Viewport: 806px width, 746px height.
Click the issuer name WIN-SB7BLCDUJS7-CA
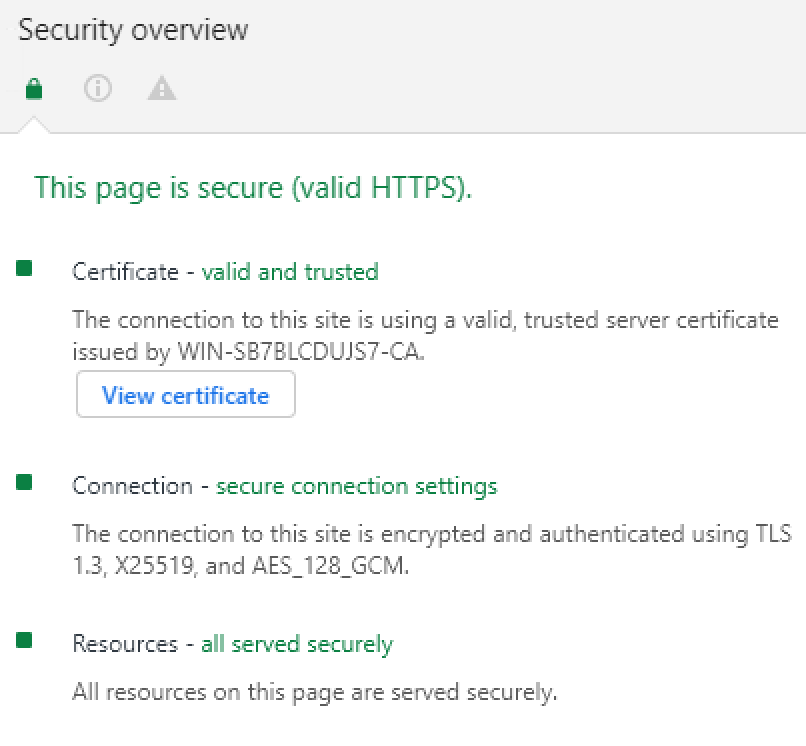coord(300,352)
